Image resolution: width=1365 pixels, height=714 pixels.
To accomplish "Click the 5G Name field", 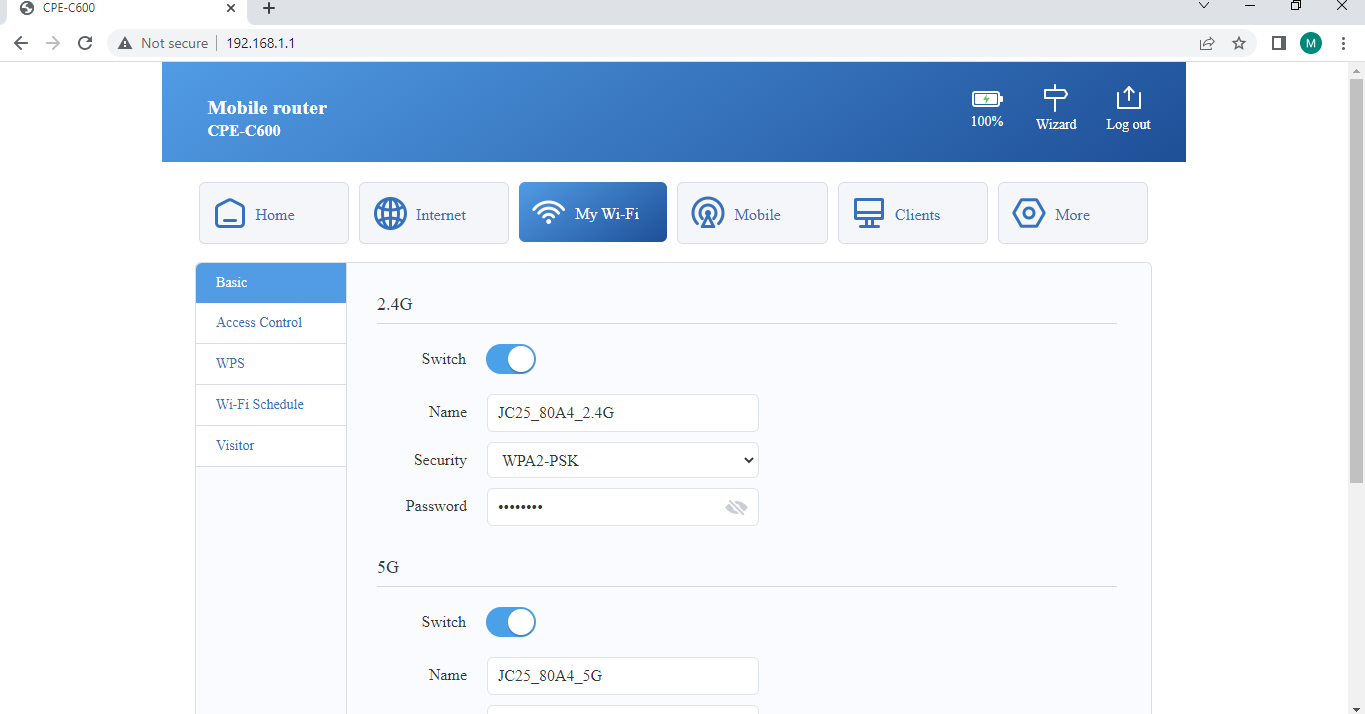I will point(622,676).
